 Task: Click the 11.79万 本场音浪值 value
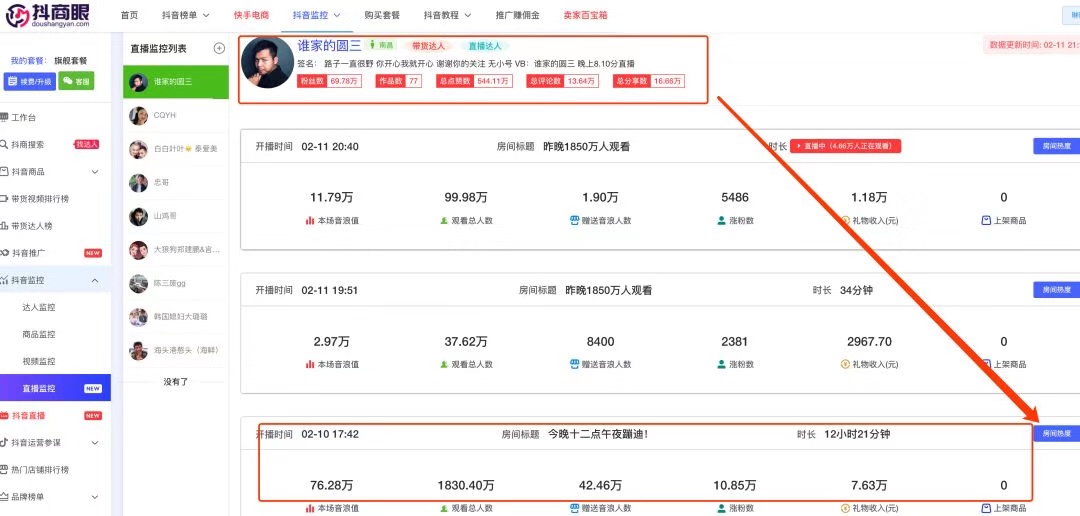pos(331,198)
